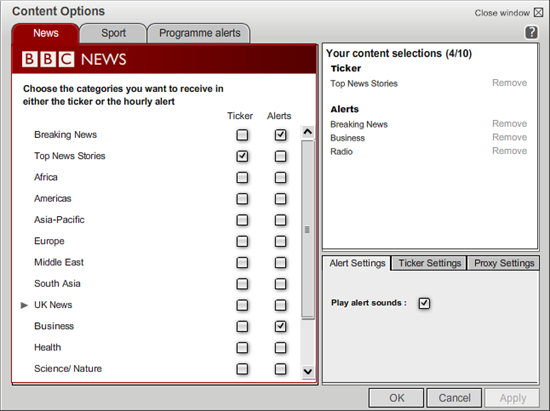Image resolution: width=550 pixels, height=411 pixels.
Task: Enable Alerts for Asia-Pacific
Action: pos(280,220)
